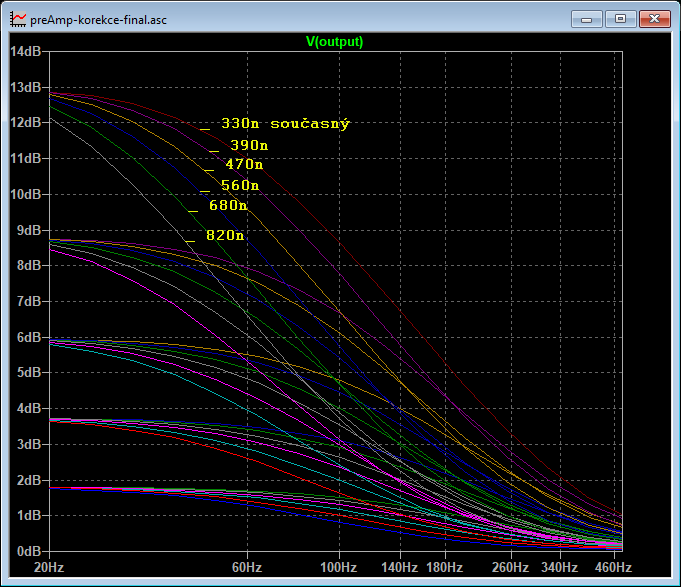This screenshot has height=587, width=681.
Task: Click the '470n' annotation label
Action: [x=244, y=165]
